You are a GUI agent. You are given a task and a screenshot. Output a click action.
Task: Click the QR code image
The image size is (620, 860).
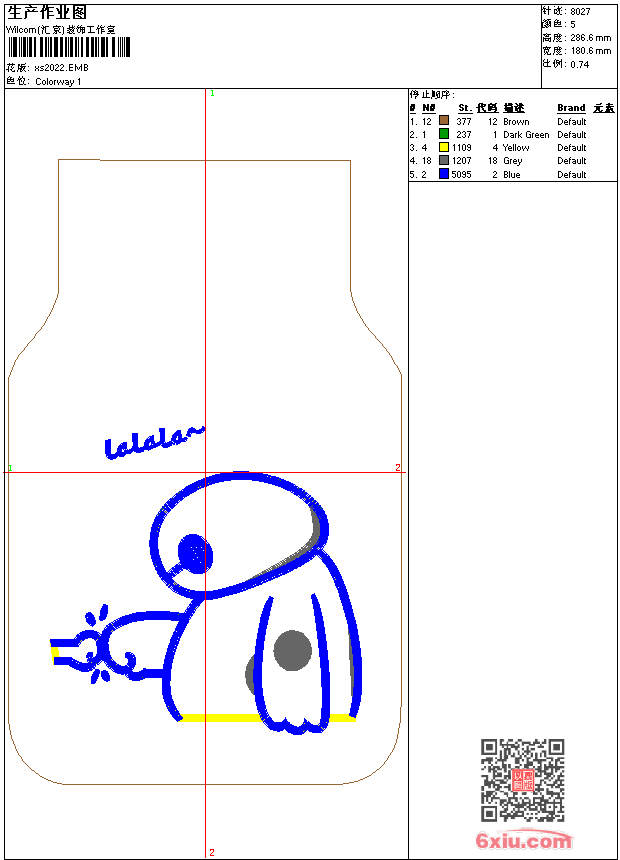(523, 780)
